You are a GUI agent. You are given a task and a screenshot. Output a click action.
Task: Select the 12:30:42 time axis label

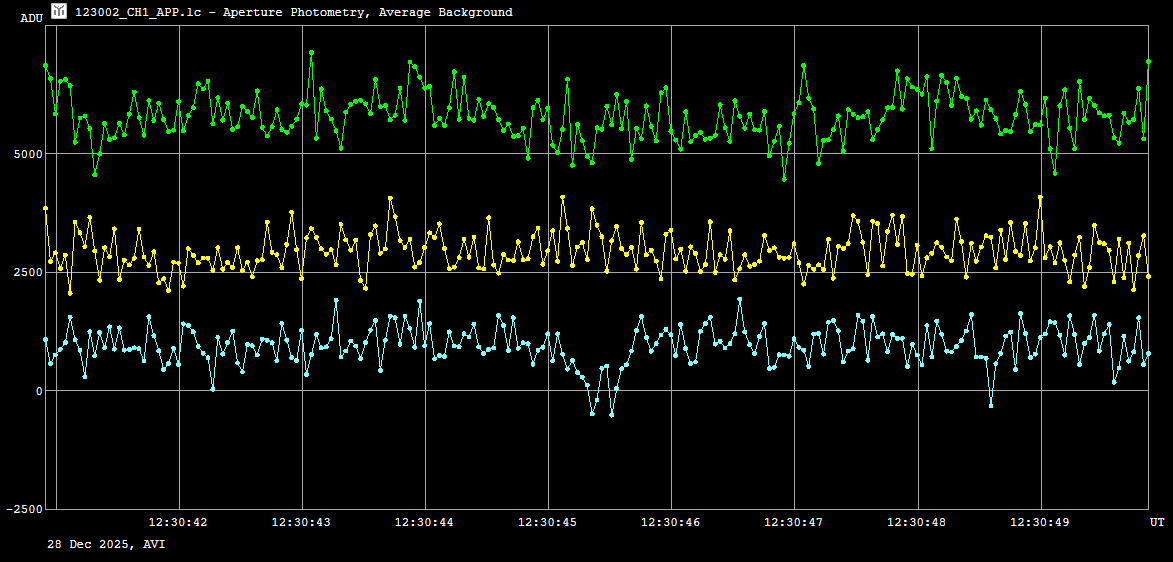(178, 522)
